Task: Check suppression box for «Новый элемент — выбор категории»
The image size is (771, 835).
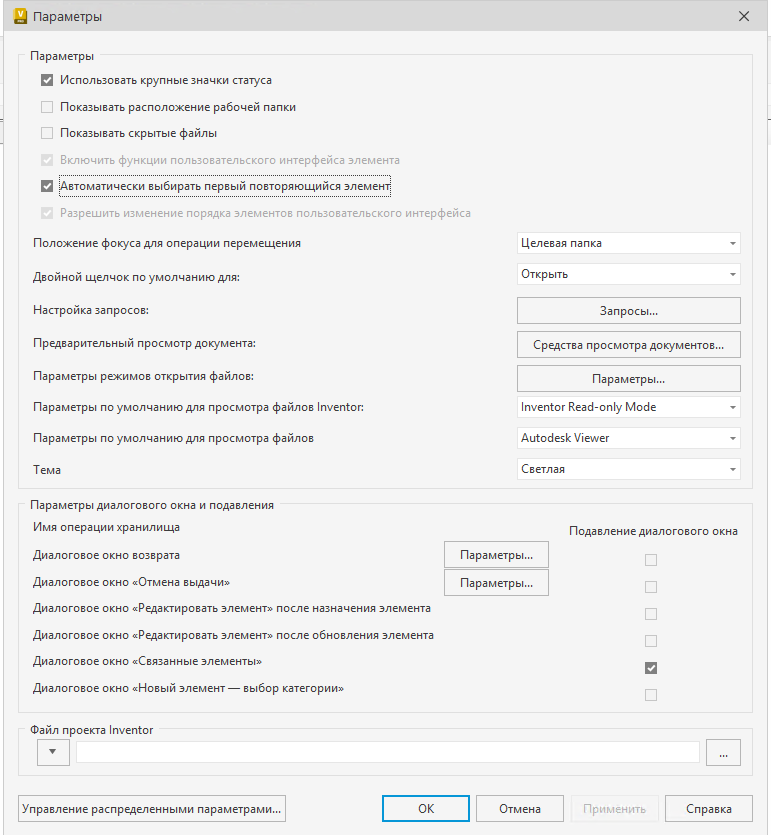Action: 651,695
